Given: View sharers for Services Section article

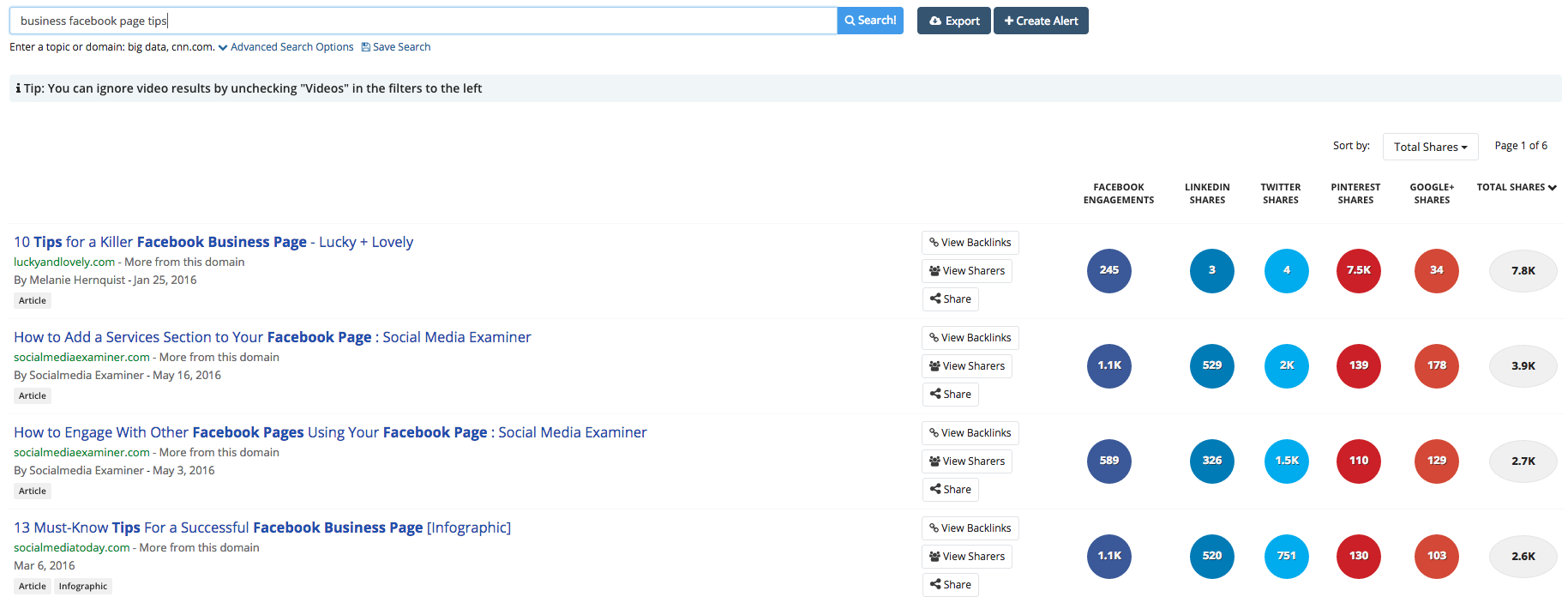Looking at the screenshot, I should coord(967,366).
